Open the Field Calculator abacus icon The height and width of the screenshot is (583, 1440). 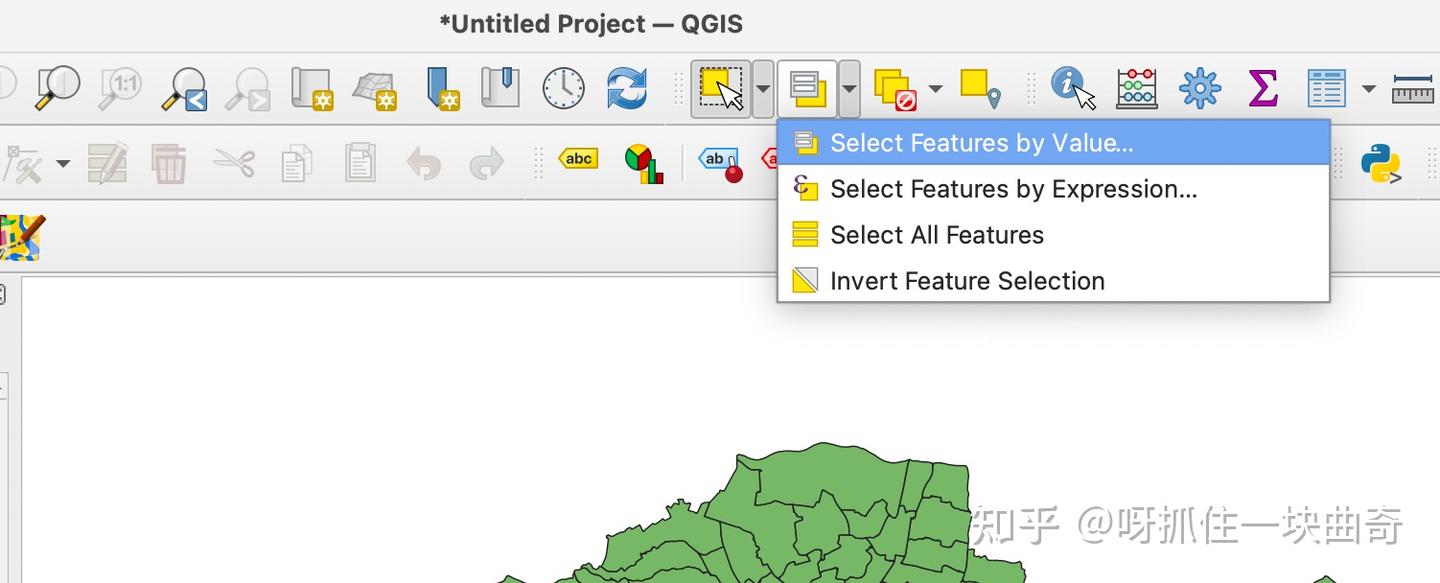click(1137, 88)
